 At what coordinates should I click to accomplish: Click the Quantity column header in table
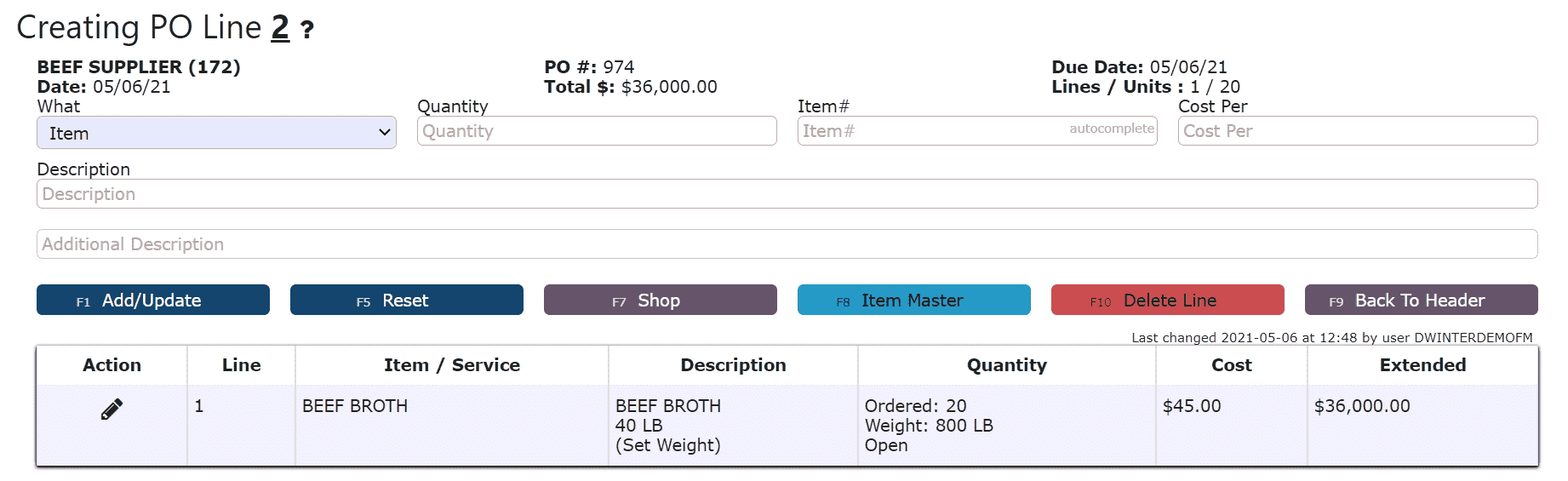point(1007,365)
